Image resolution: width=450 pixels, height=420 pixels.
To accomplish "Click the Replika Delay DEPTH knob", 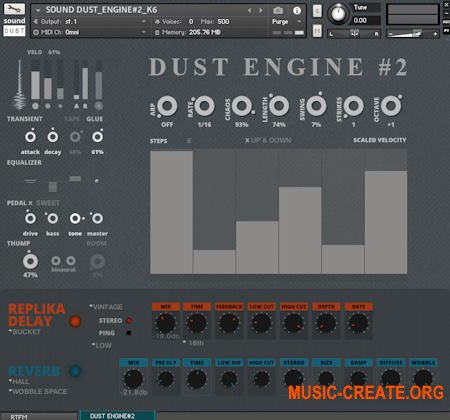I will tap(326, 323).
